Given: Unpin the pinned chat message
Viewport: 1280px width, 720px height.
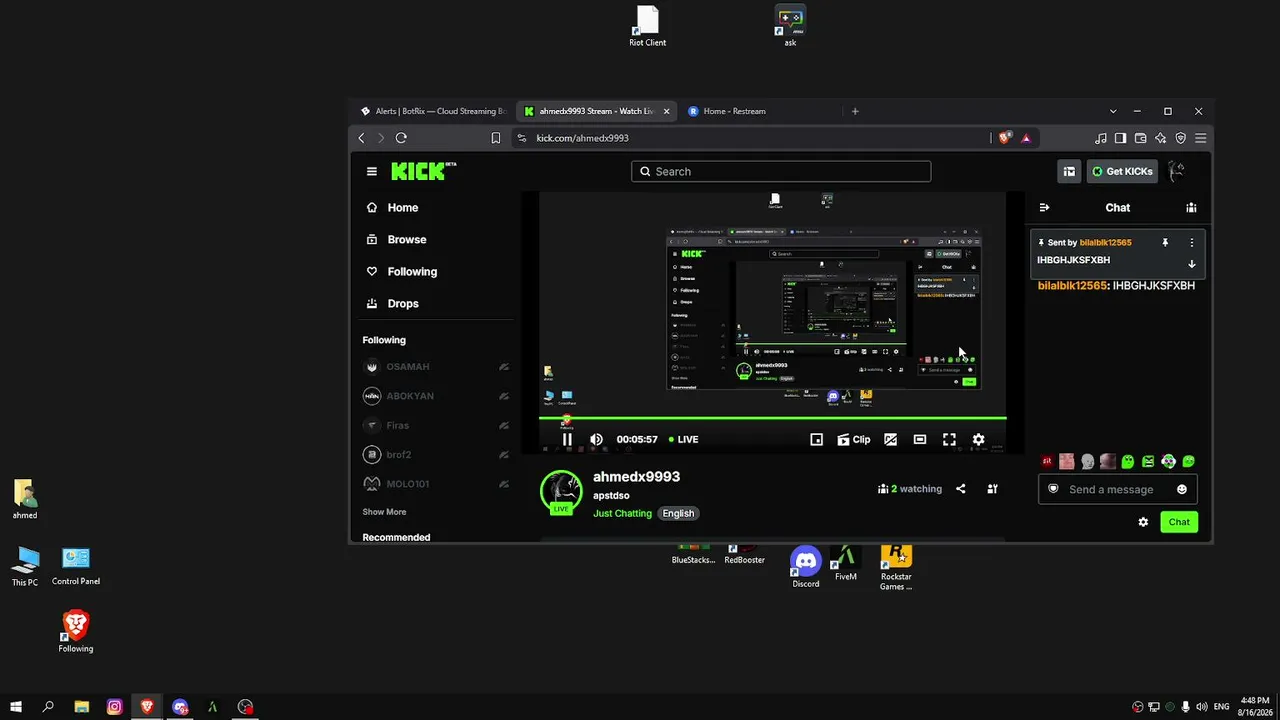Looking at the screenshot, I should click(x=1165, y=242).
